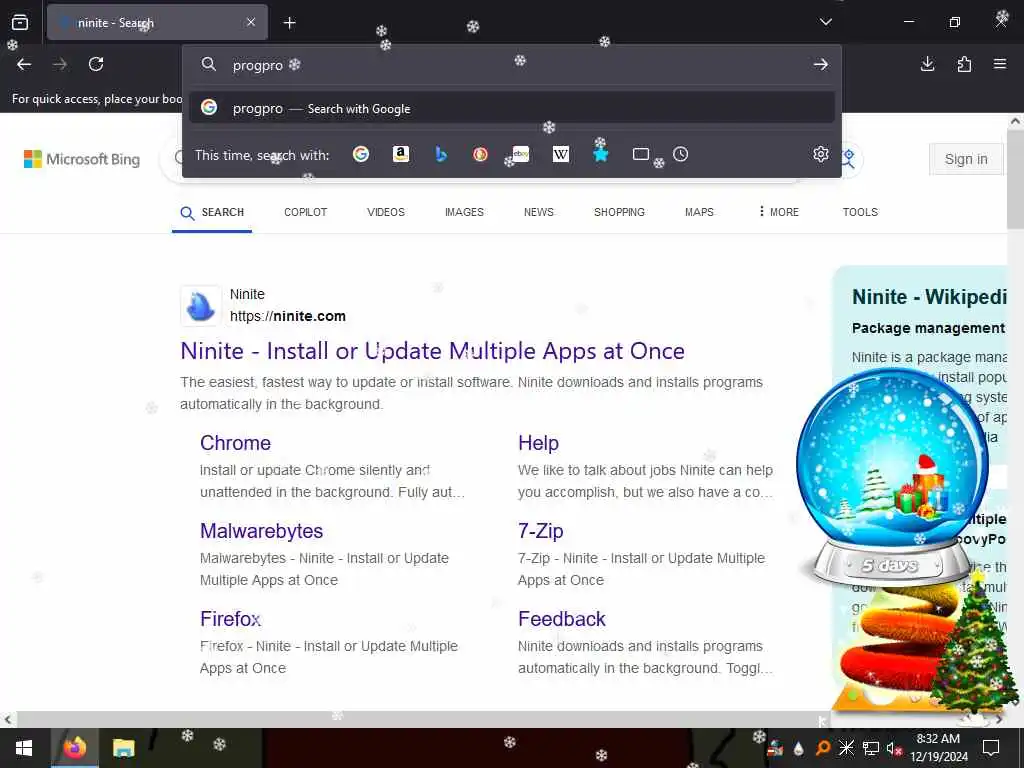Switch to the SHOPPING tab
Screen dimensions: 1024x768
pyautogui.click(x=619, y=212)
